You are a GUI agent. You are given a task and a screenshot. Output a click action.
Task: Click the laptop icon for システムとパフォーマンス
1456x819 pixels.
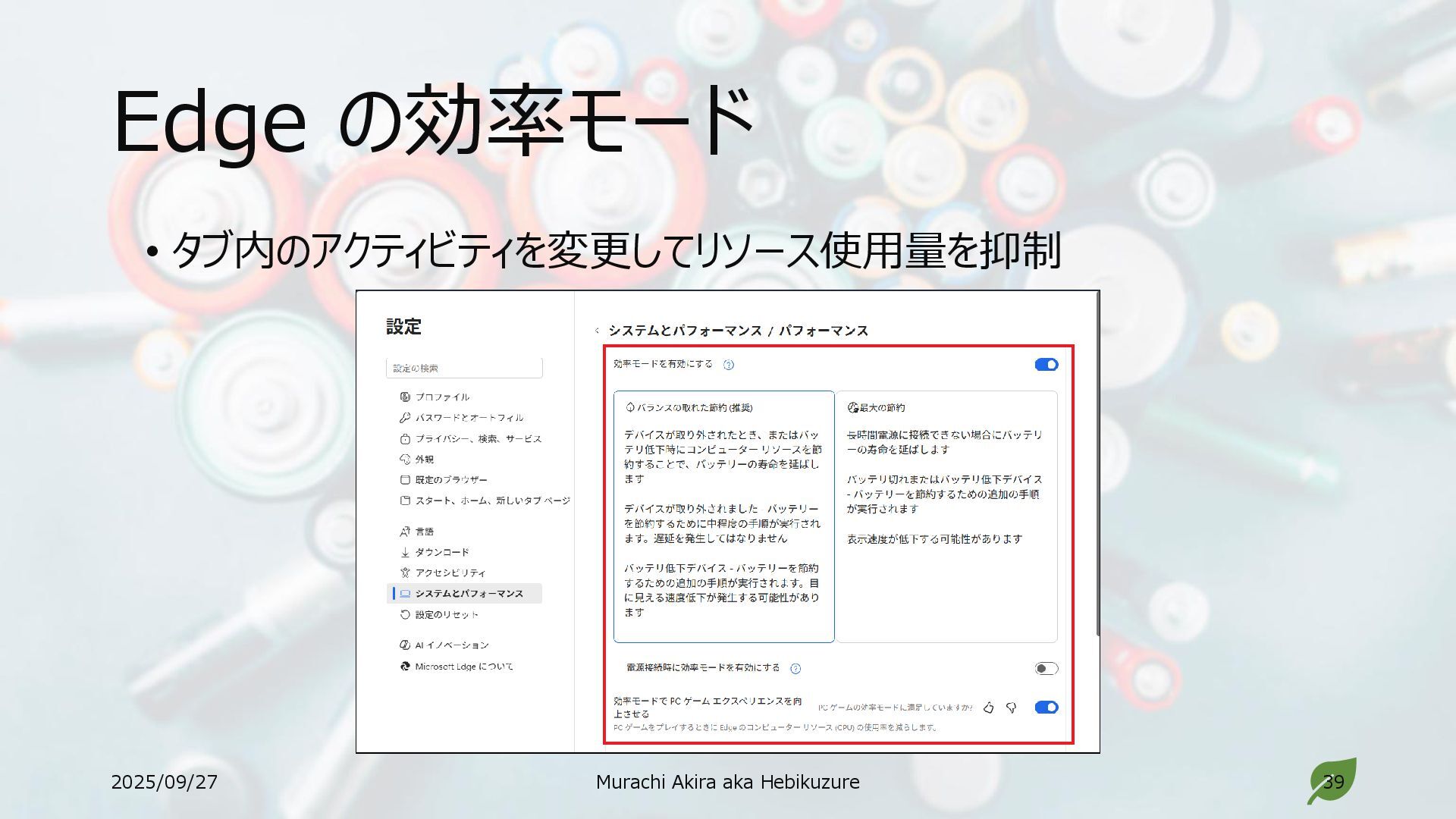(x=405, y=594)
